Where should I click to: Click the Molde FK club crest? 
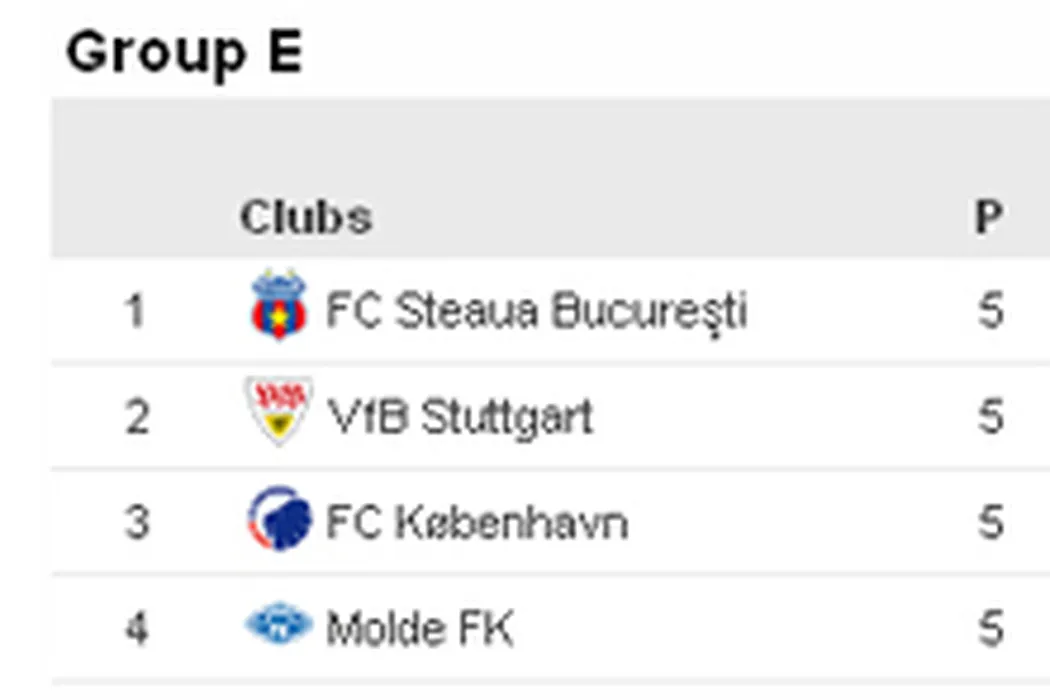(x=279, y=626)
